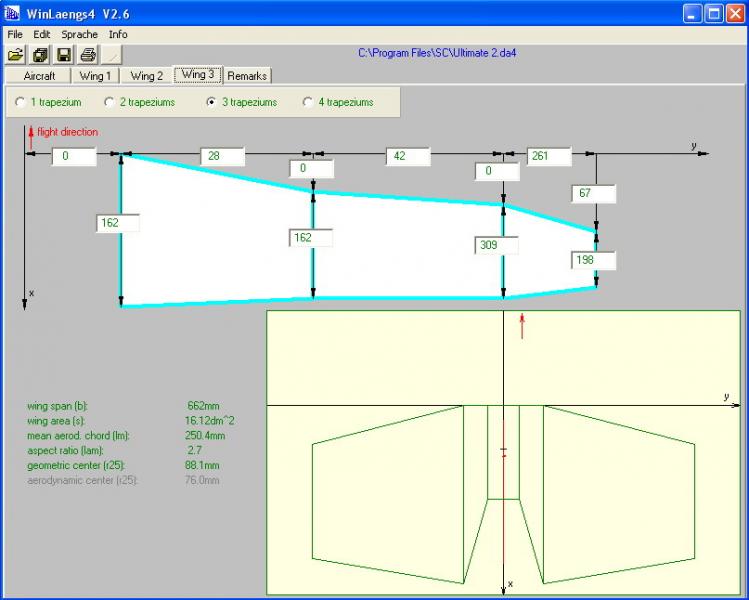Click the WinLaengs4 title bar app icon
This screenshot has height=600, width=749.
[13, 13]
